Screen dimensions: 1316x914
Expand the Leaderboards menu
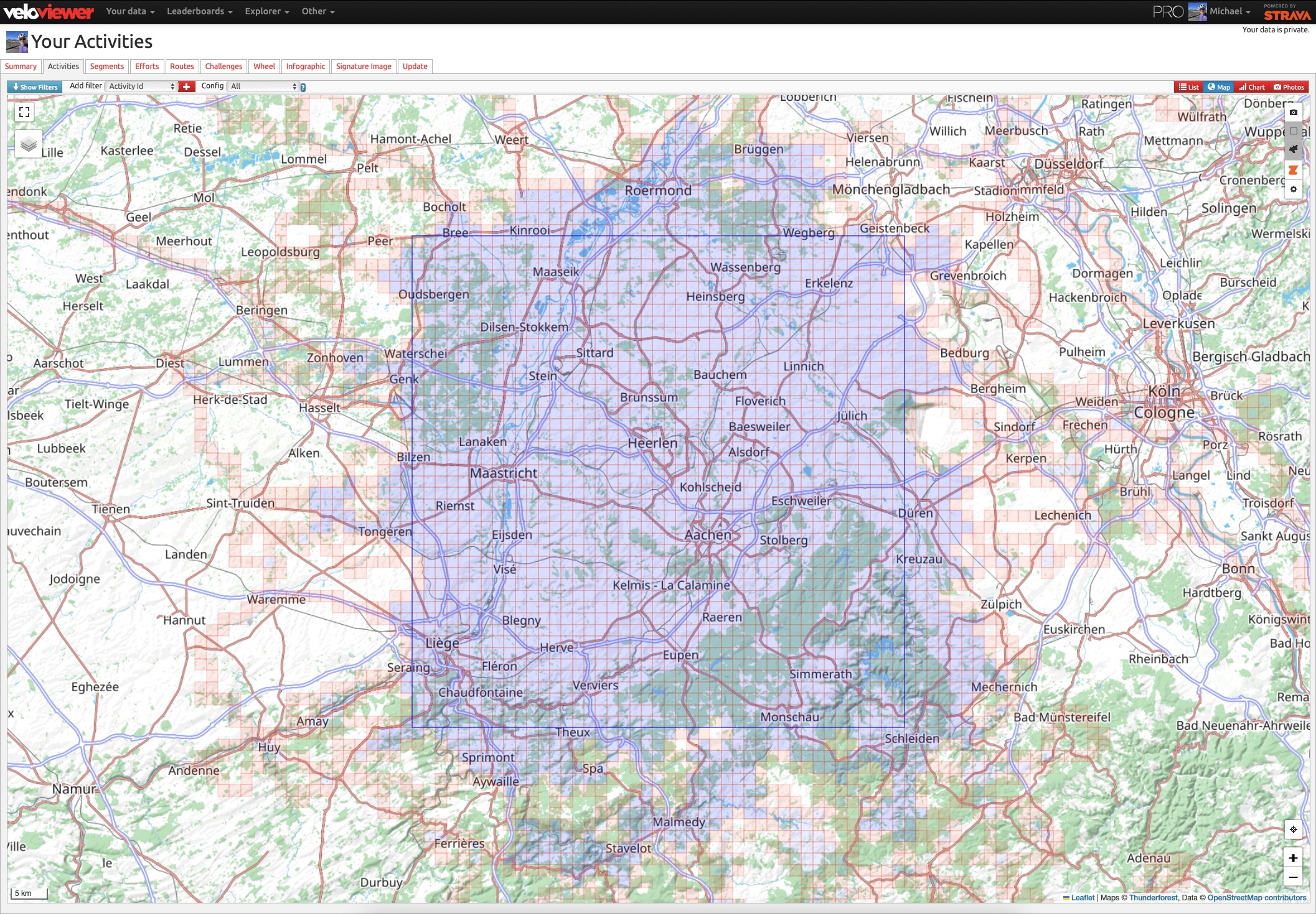[x=199, y=11]
